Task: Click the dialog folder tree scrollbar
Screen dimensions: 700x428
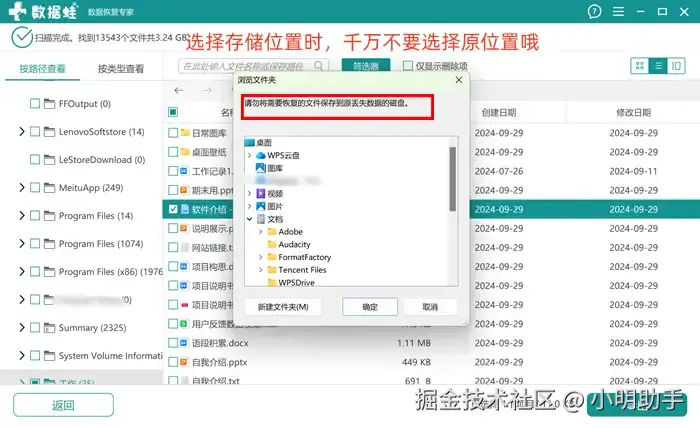Action: [453, 179]
